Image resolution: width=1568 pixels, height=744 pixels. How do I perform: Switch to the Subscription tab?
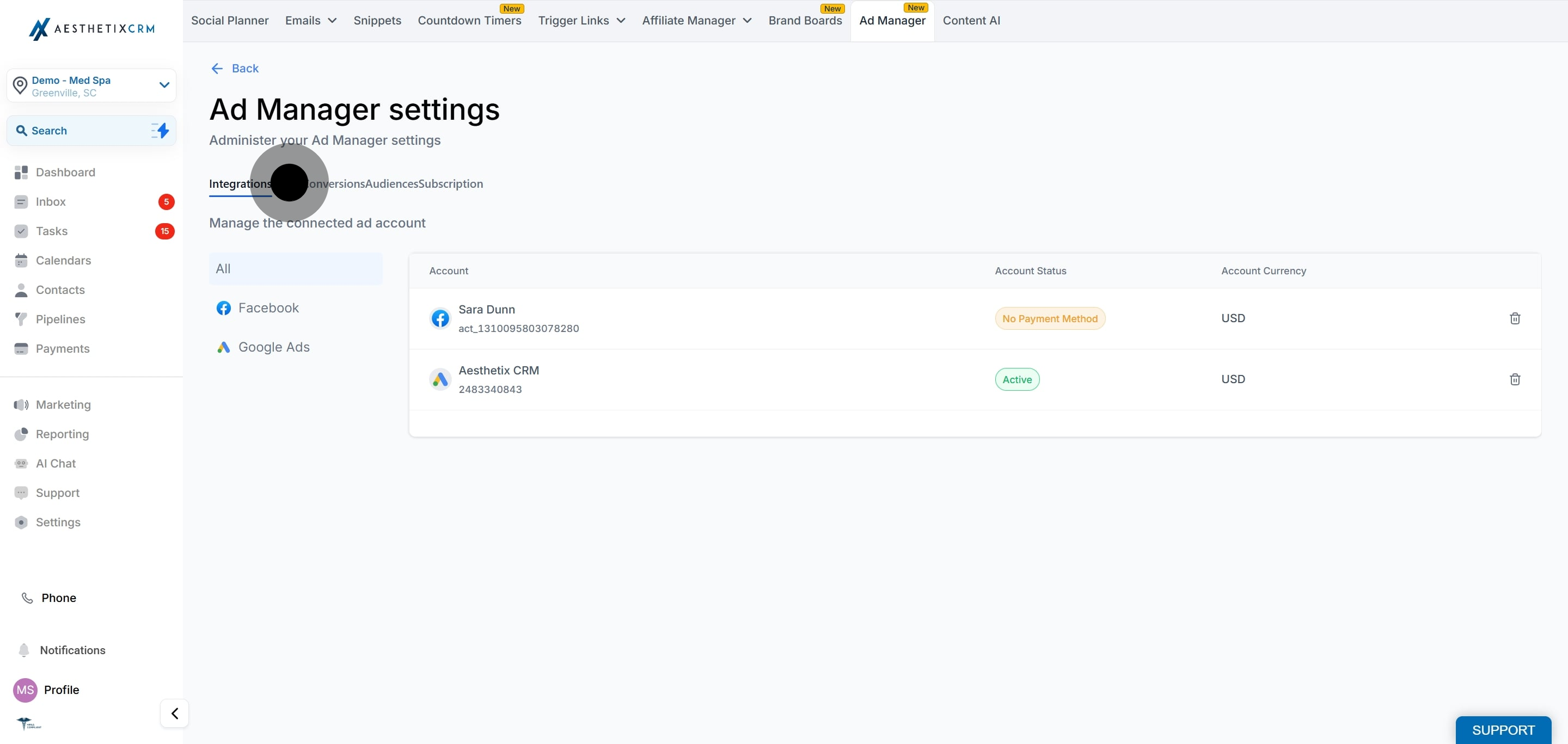450,184
